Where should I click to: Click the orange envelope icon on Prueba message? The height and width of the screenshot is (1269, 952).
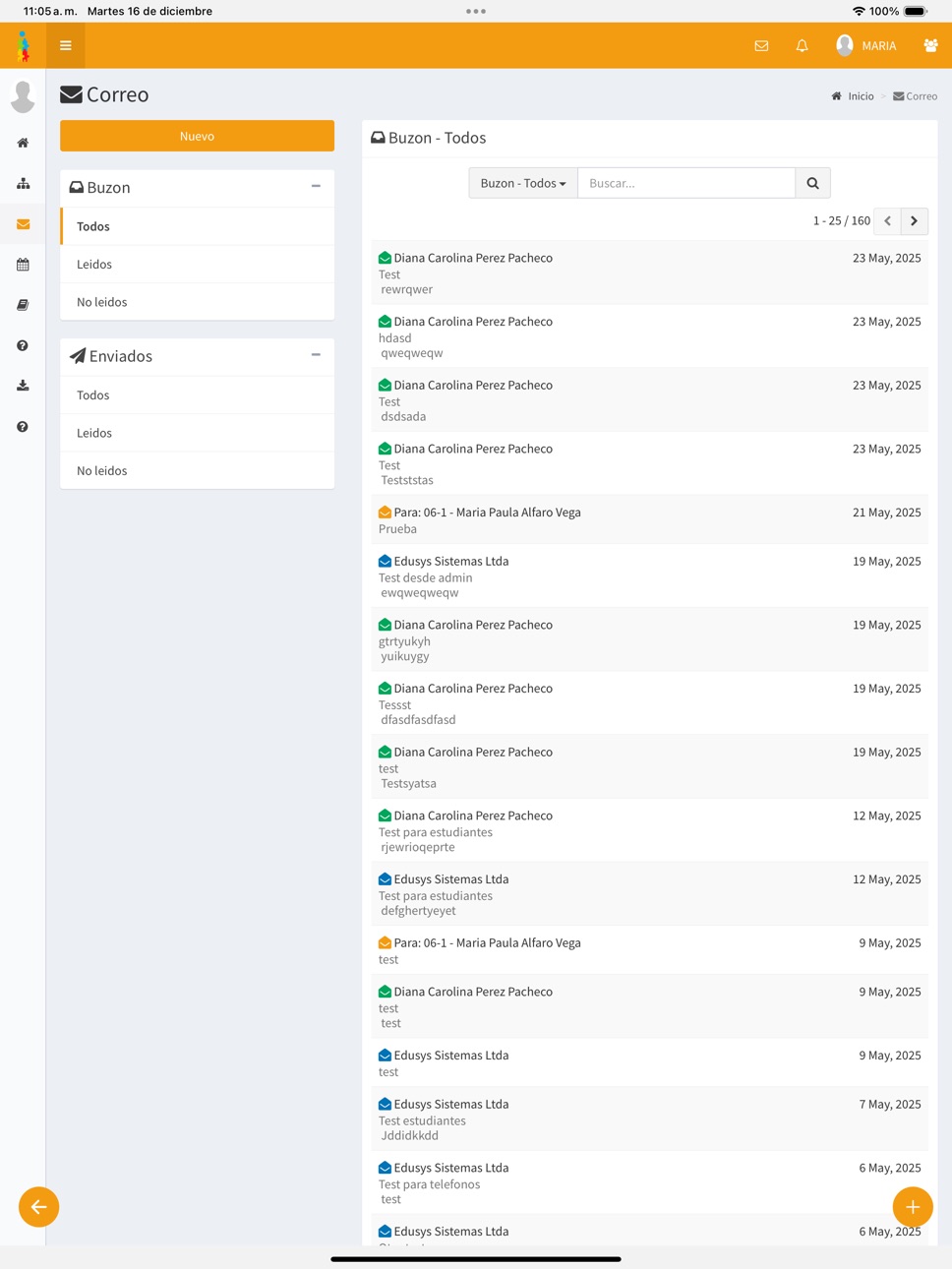tap(385, 513)
